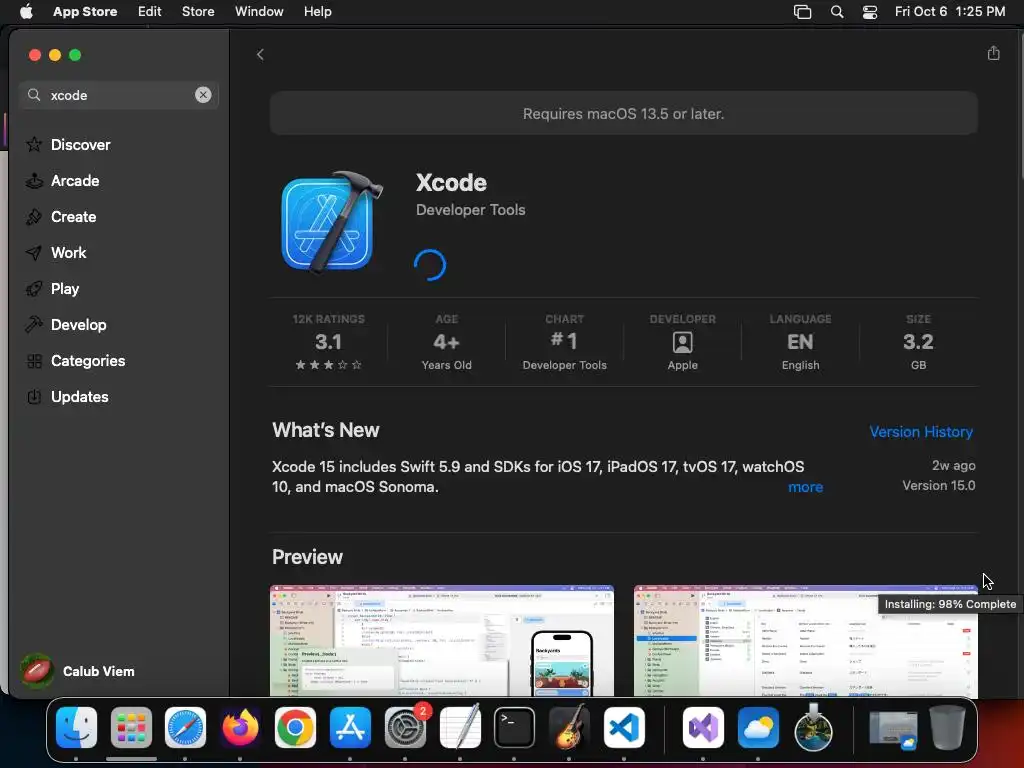Screen dimensions: 1024x768
Task: Go to the Create section
Action: 74,216
